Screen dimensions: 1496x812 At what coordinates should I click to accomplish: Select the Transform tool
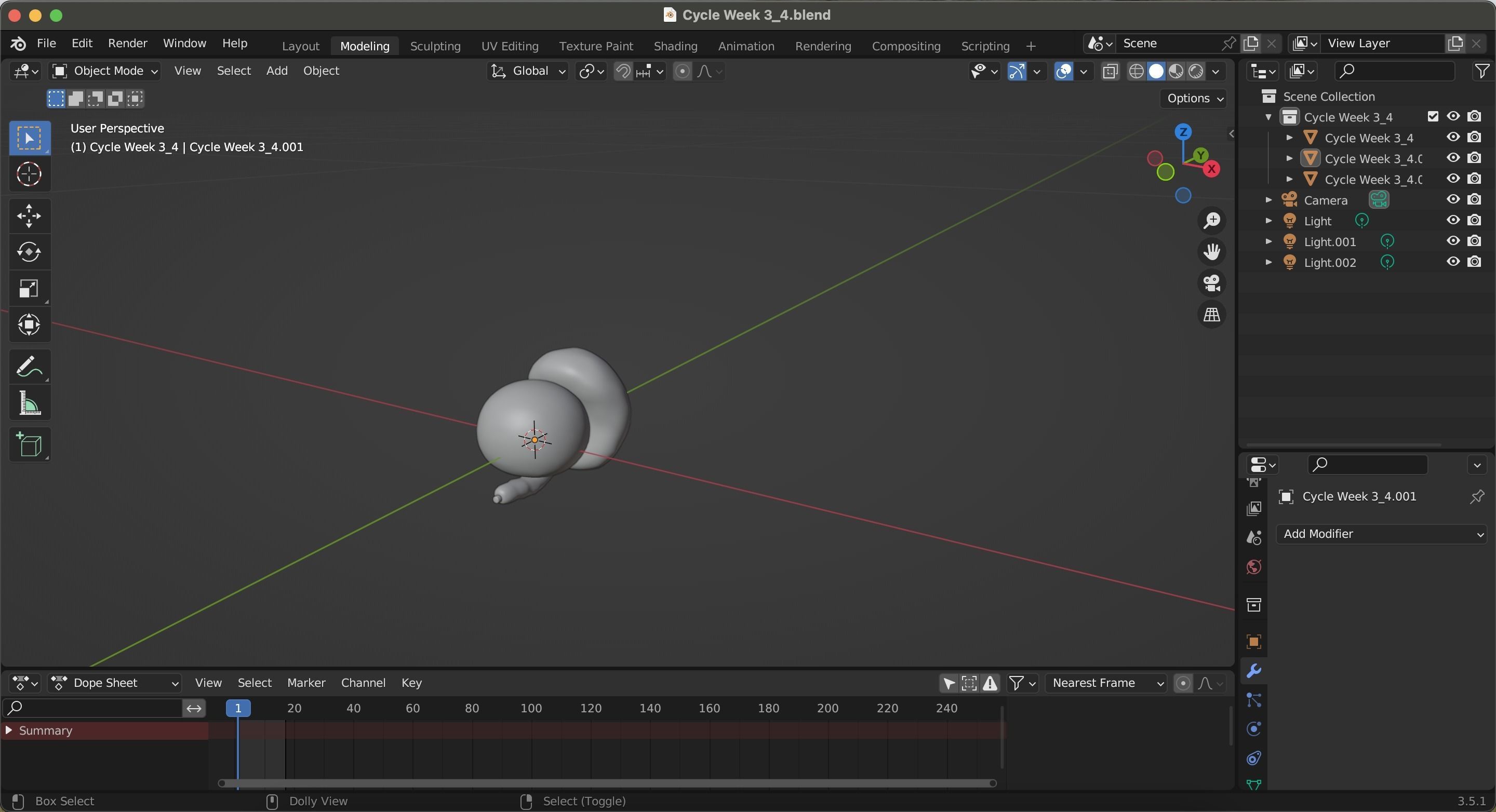pos(30,324)
